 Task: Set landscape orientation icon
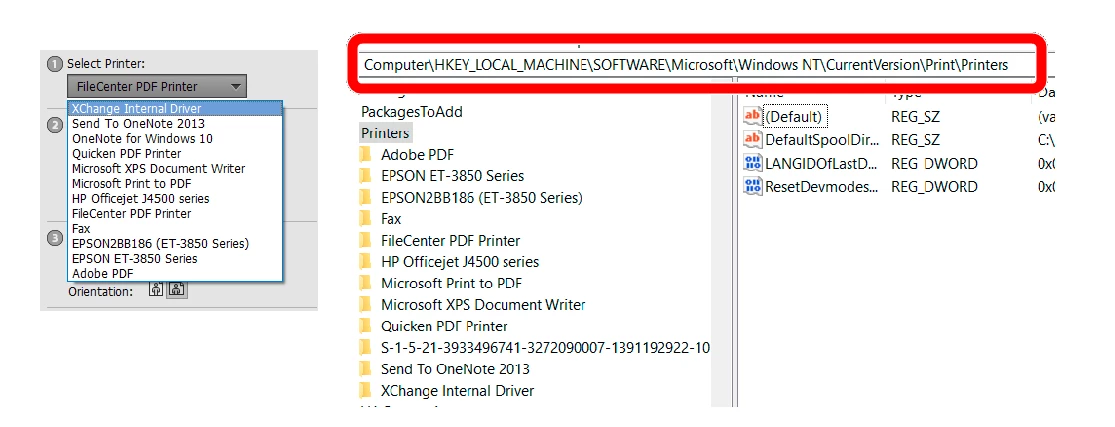pyautogui.click(x=176, y=290)
